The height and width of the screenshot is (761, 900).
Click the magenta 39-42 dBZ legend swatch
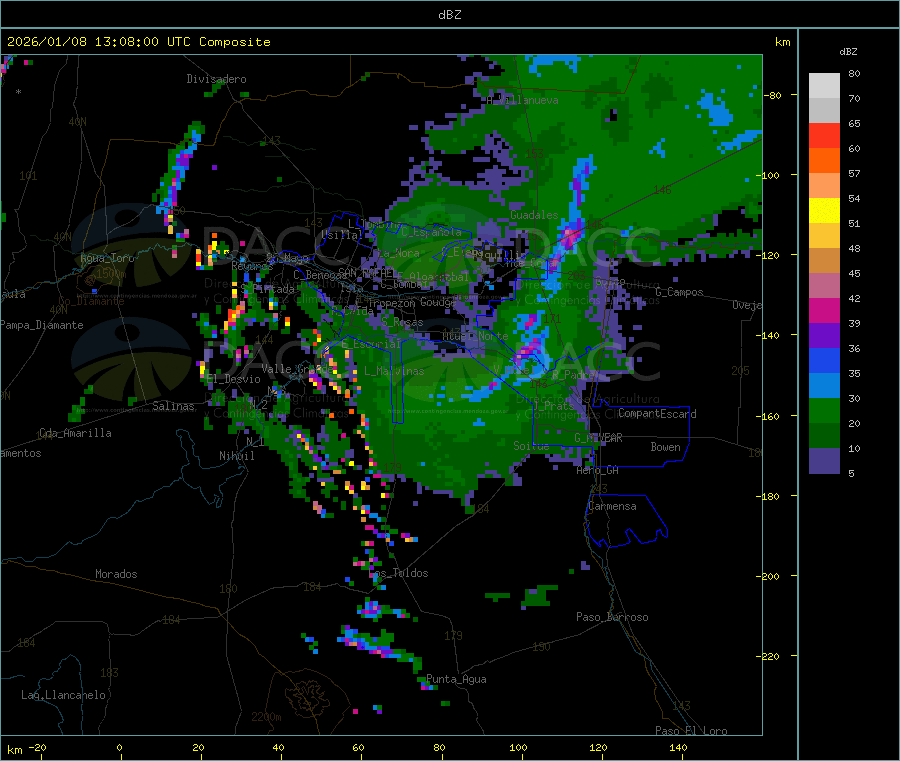[824, 310]
